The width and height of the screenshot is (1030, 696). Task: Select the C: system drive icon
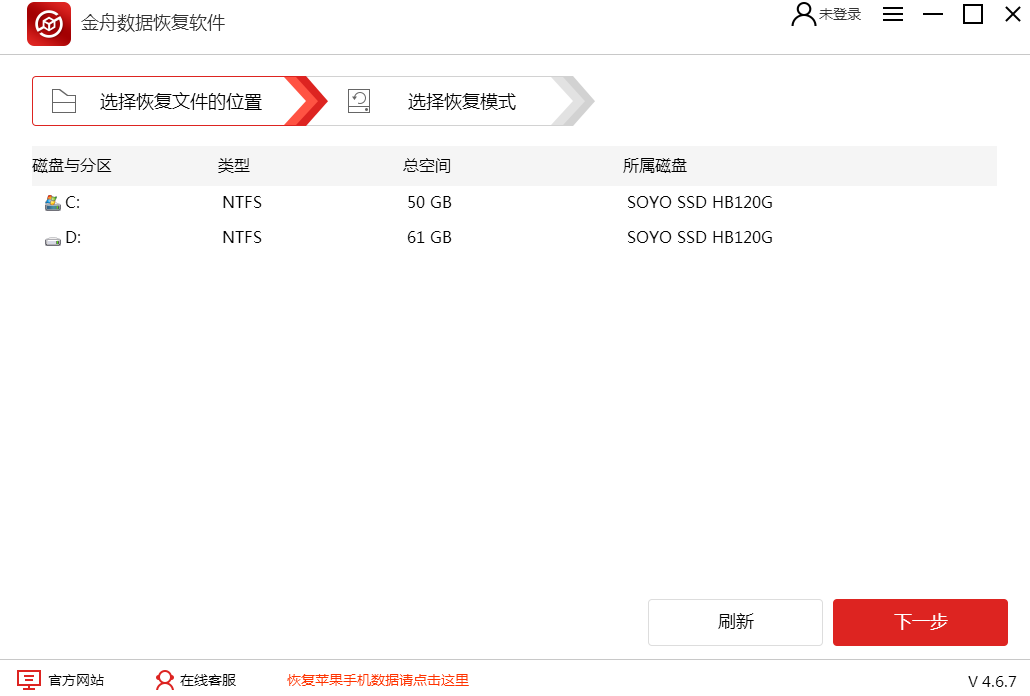53,203
